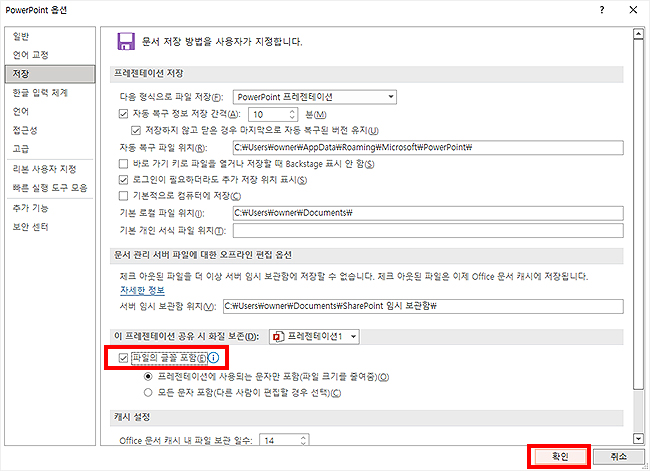Click the 프레젠테이션 저장 section header
This screenshot has height=471, width=650.
click(x=367, y=74)
